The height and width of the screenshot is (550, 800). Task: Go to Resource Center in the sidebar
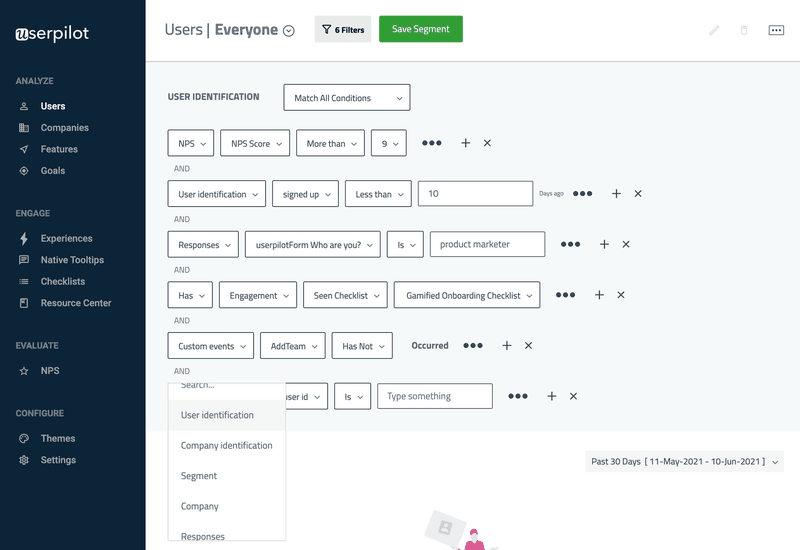coord(76,303)
